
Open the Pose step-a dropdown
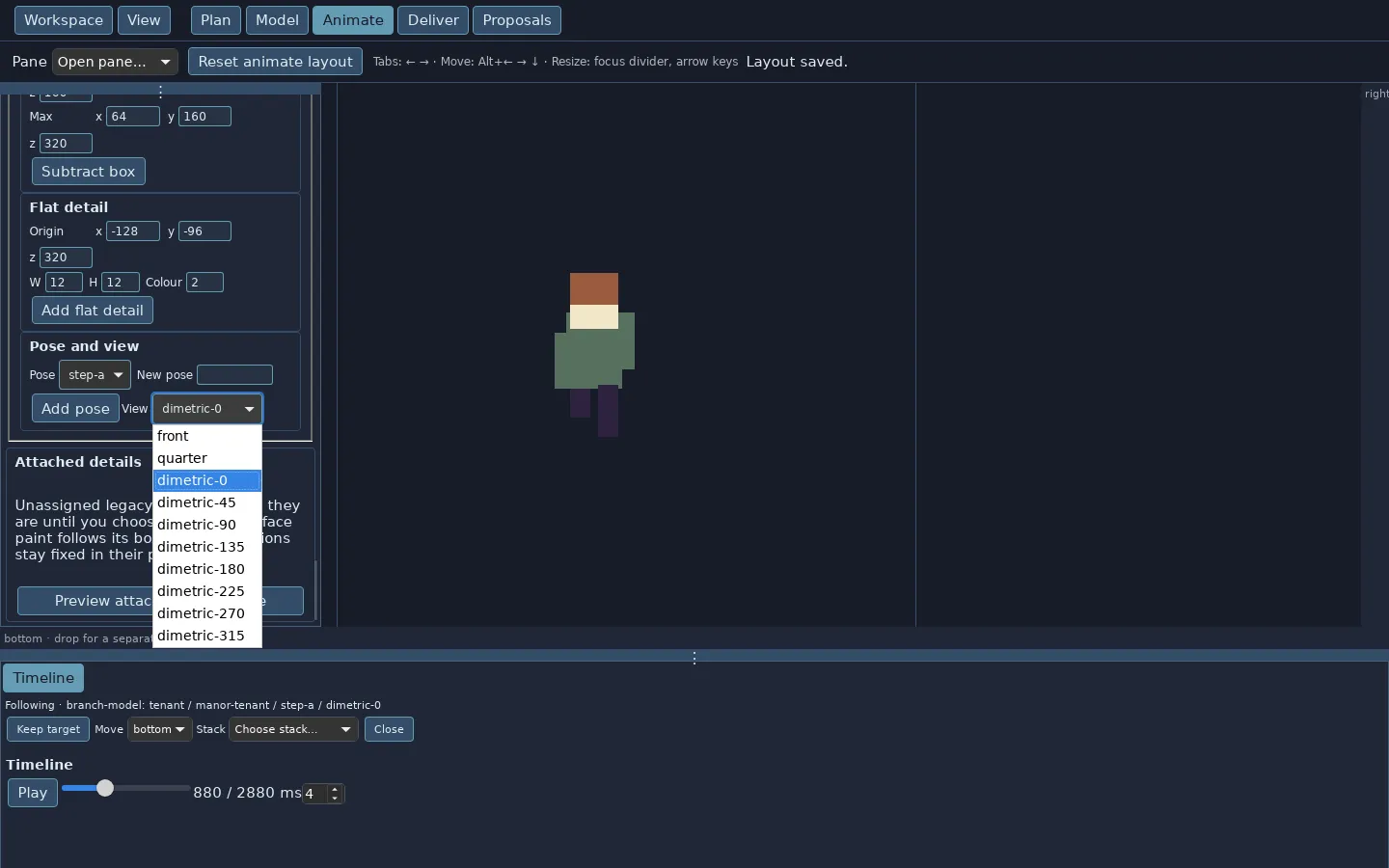pyautogui.click(x=95, y=375)
